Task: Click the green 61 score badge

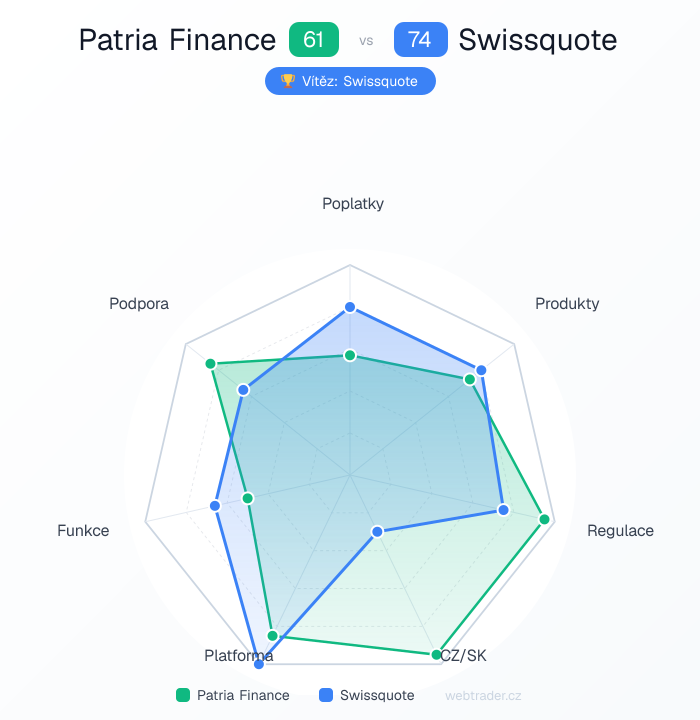Action: coord(314,40)
